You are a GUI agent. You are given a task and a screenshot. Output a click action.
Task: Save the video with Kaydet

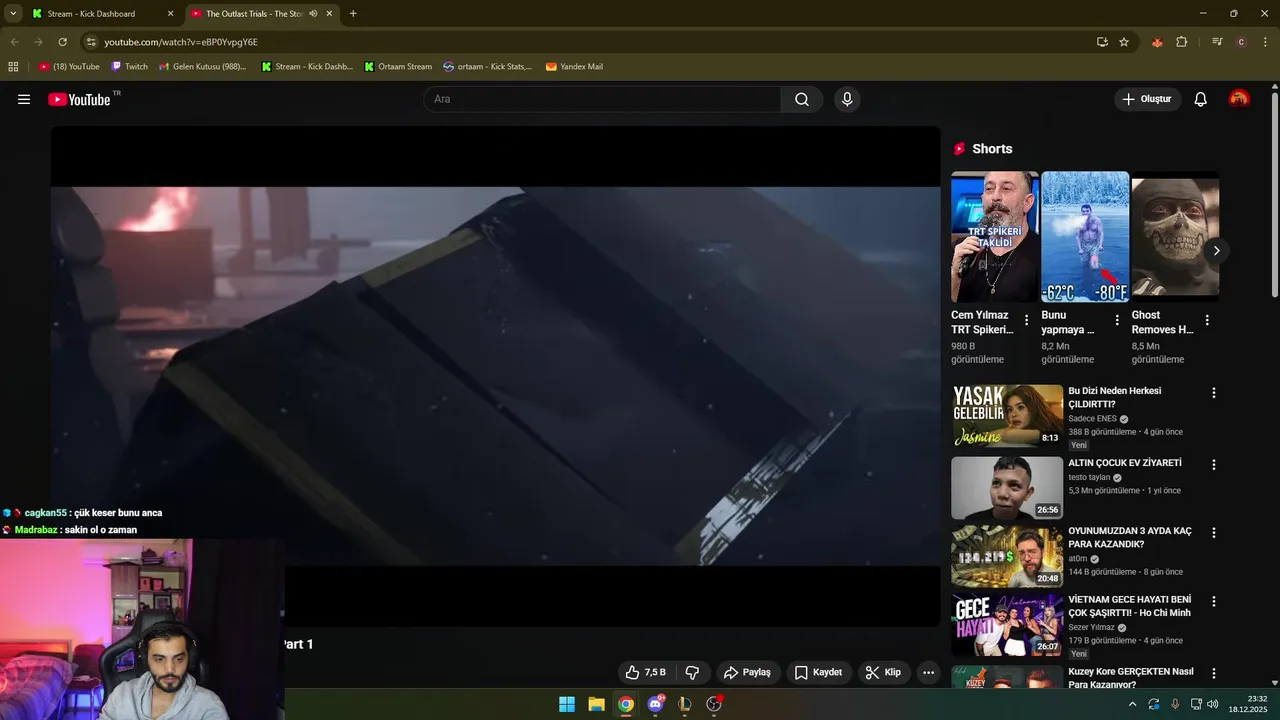(x=819, y=672)
